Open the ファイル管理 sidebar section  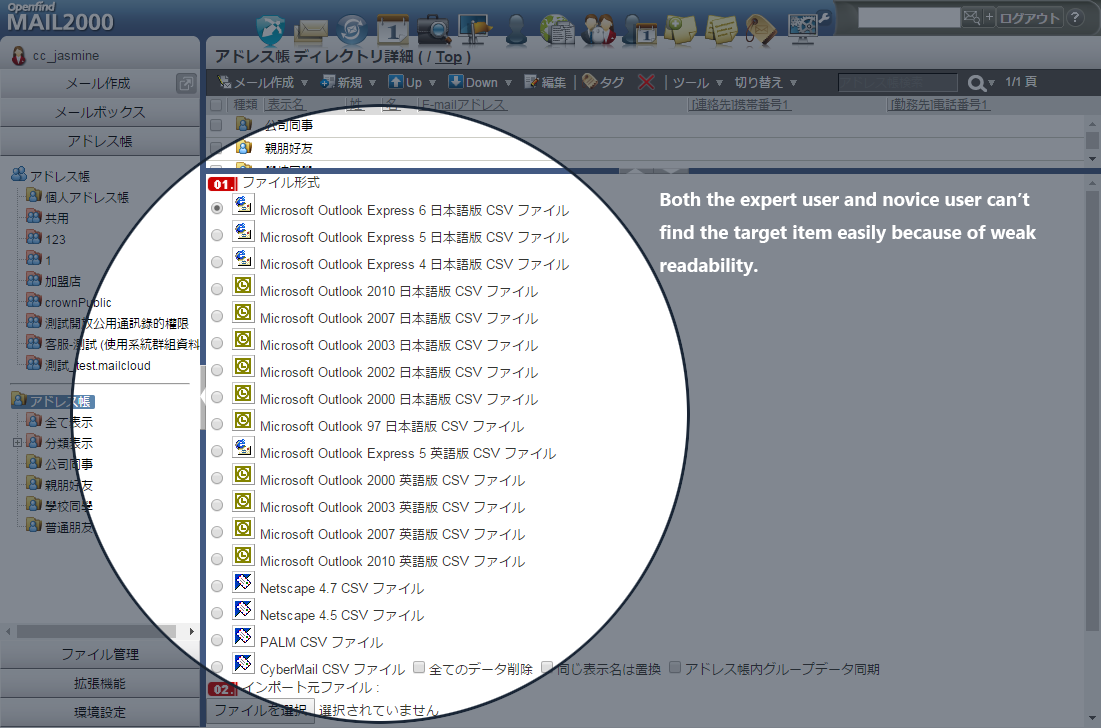click(100, 654)
